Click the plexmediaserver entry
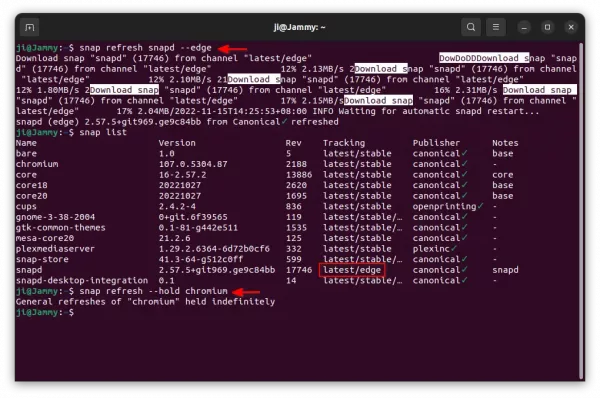 pyautogui.click(x=55, y=249)
